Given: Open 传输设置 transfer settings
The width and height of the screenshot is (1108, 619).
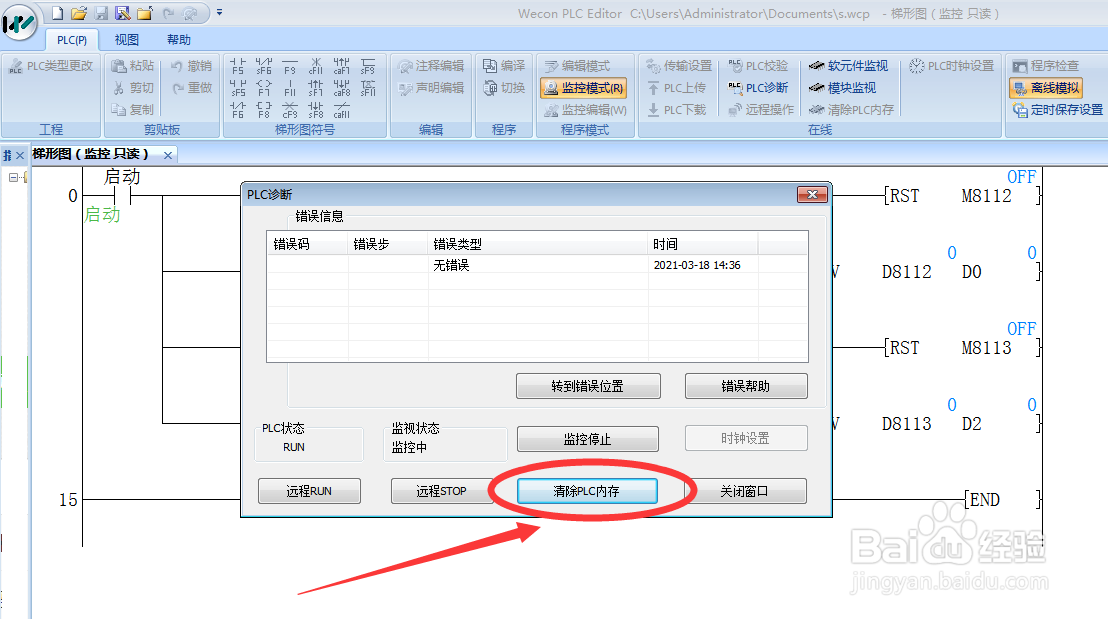Looking at the screenshot, I should (x=679, y=66).
